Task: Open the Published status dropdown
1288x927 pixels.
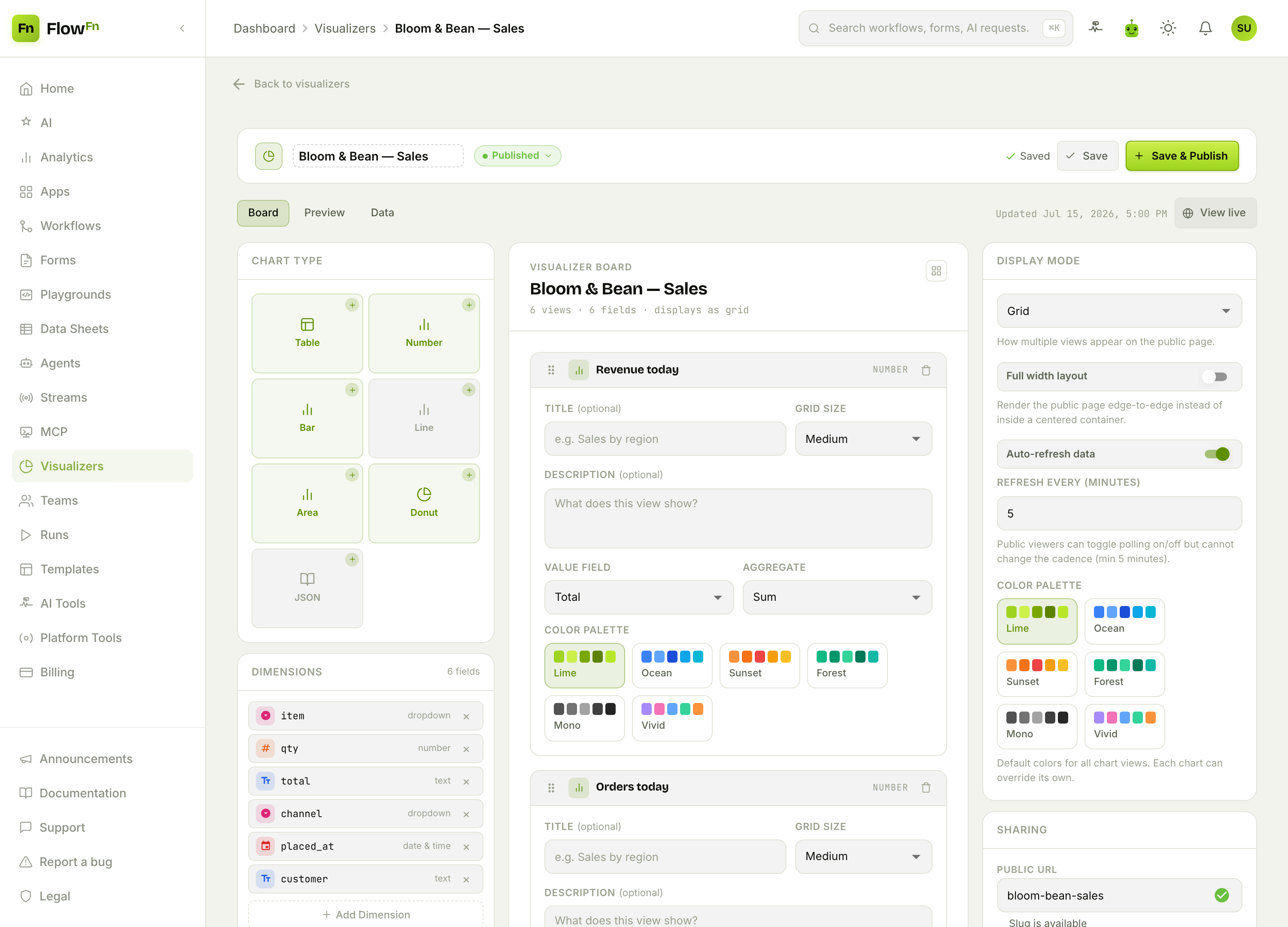Action: click(517, 155)
